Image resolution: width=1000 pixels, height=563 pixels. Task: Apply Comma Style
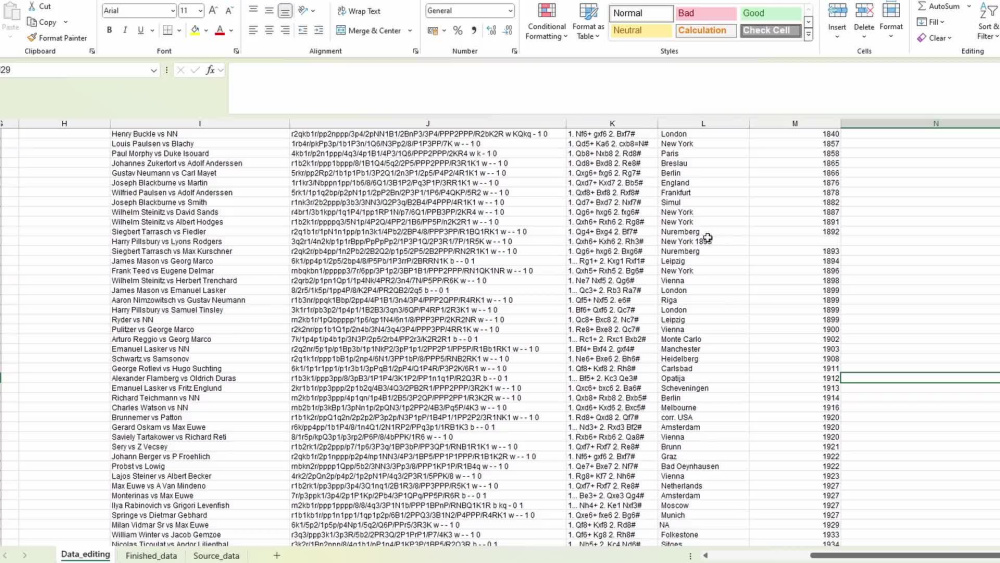click(x=474, y=31)
